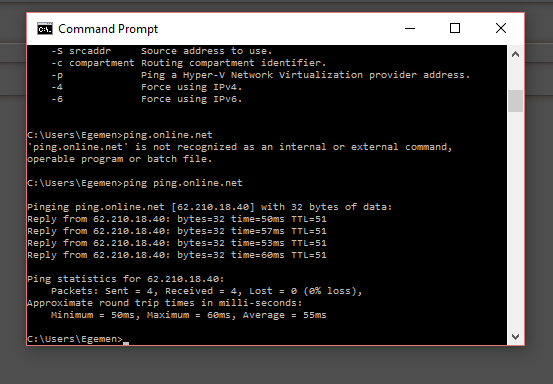Viewport: 553px width, 384px height.
Task: Minimize the Command Prompt window
Action: (x=410, y=28)
